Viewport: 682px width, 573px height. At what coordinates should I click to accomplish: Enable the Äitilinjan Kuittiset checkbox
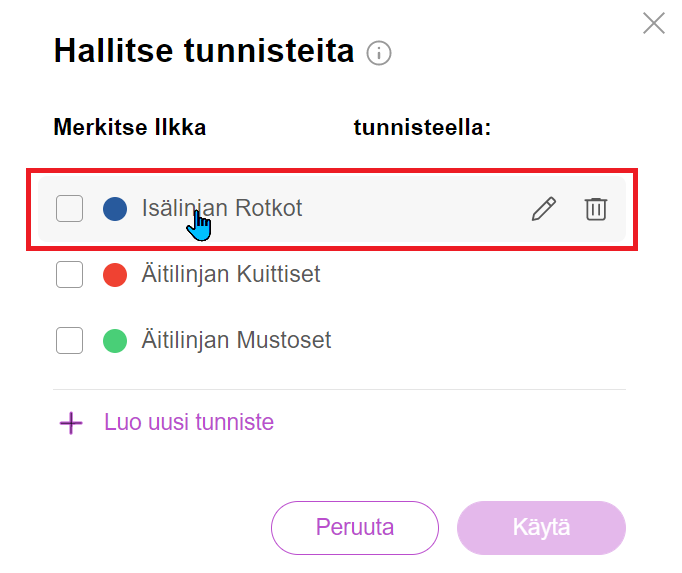pyautogui.click(x=70, y=275)
